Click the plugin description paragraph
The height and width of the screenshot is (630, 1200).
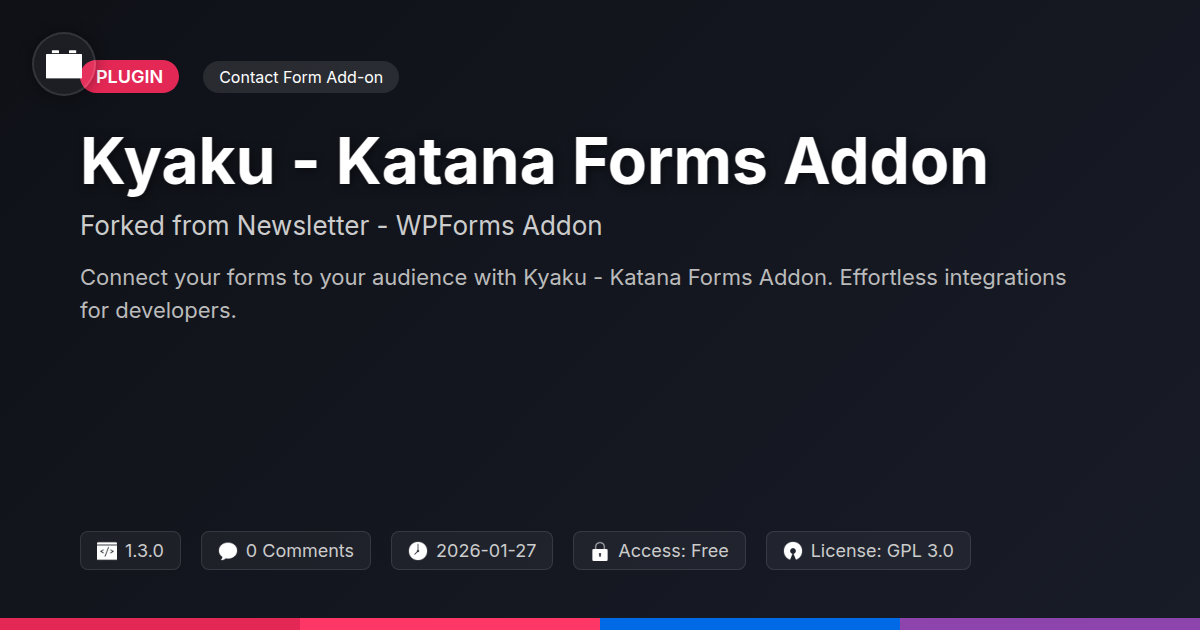pyautogui.click(x=573, y=294)
